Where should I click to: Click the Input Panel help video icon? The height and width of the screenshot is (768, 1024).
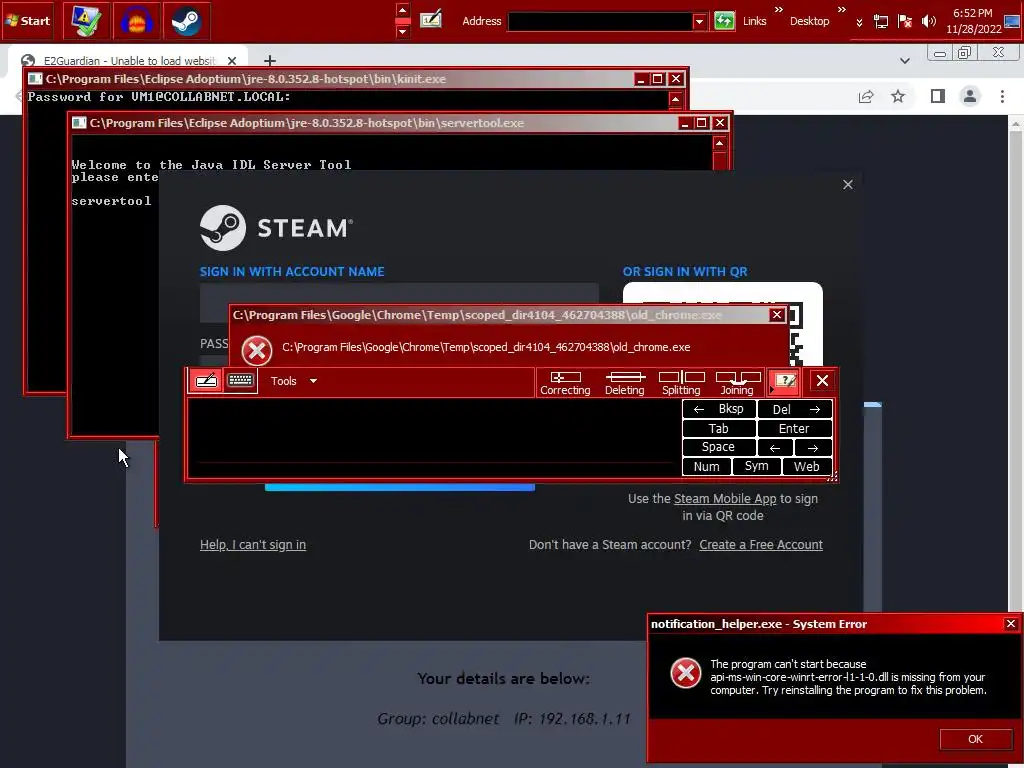point(784,381)
